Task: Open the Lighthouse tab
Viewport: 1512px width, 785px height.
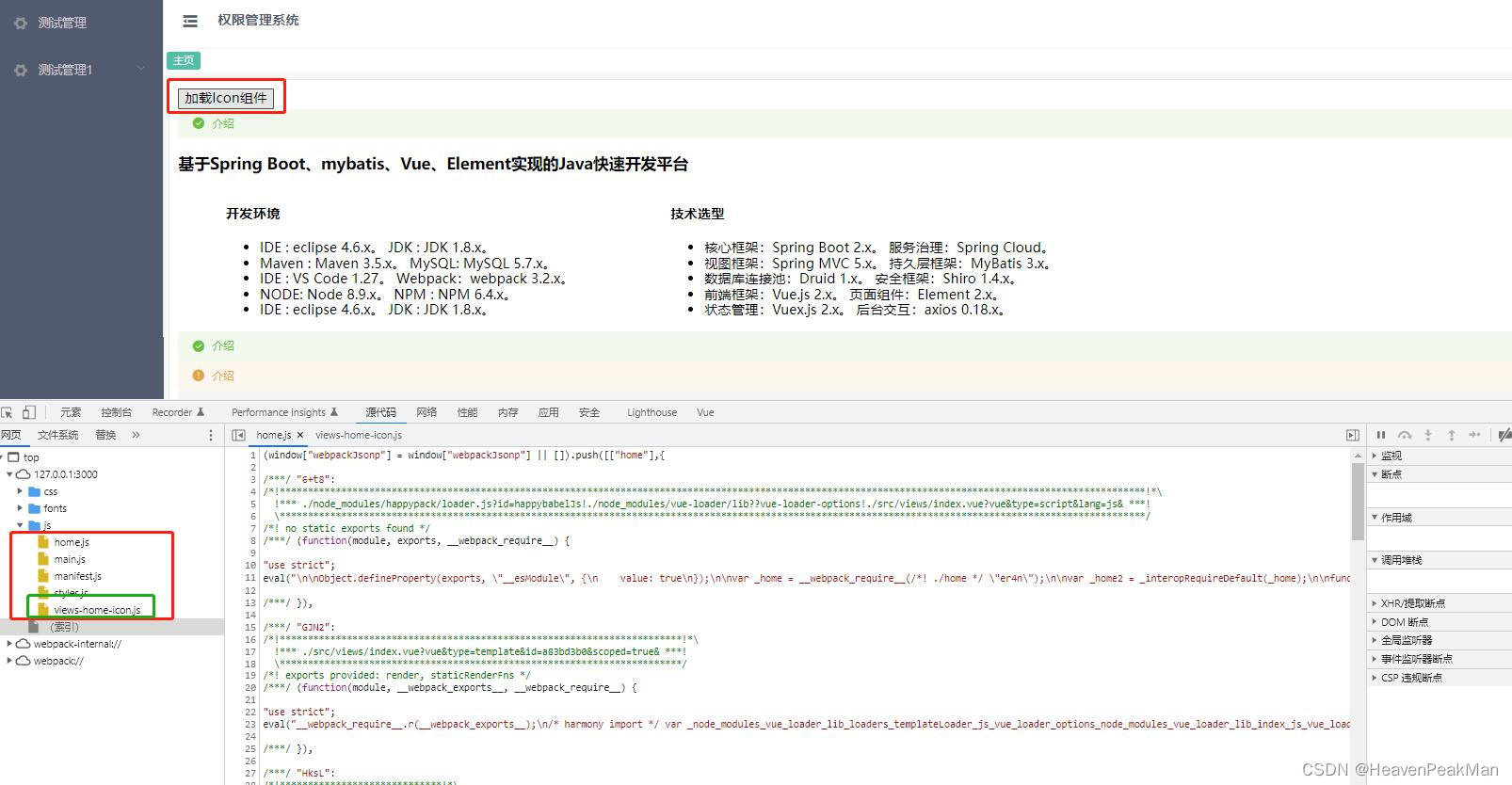Action: pos(651,412)
